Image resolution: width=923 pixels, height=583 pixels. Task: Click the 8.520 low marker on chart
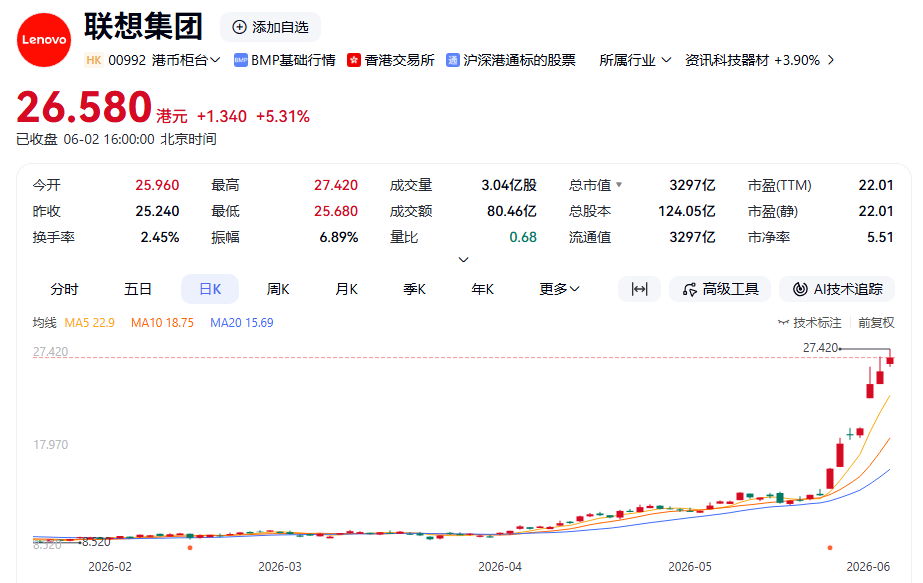tap(97, 542)
